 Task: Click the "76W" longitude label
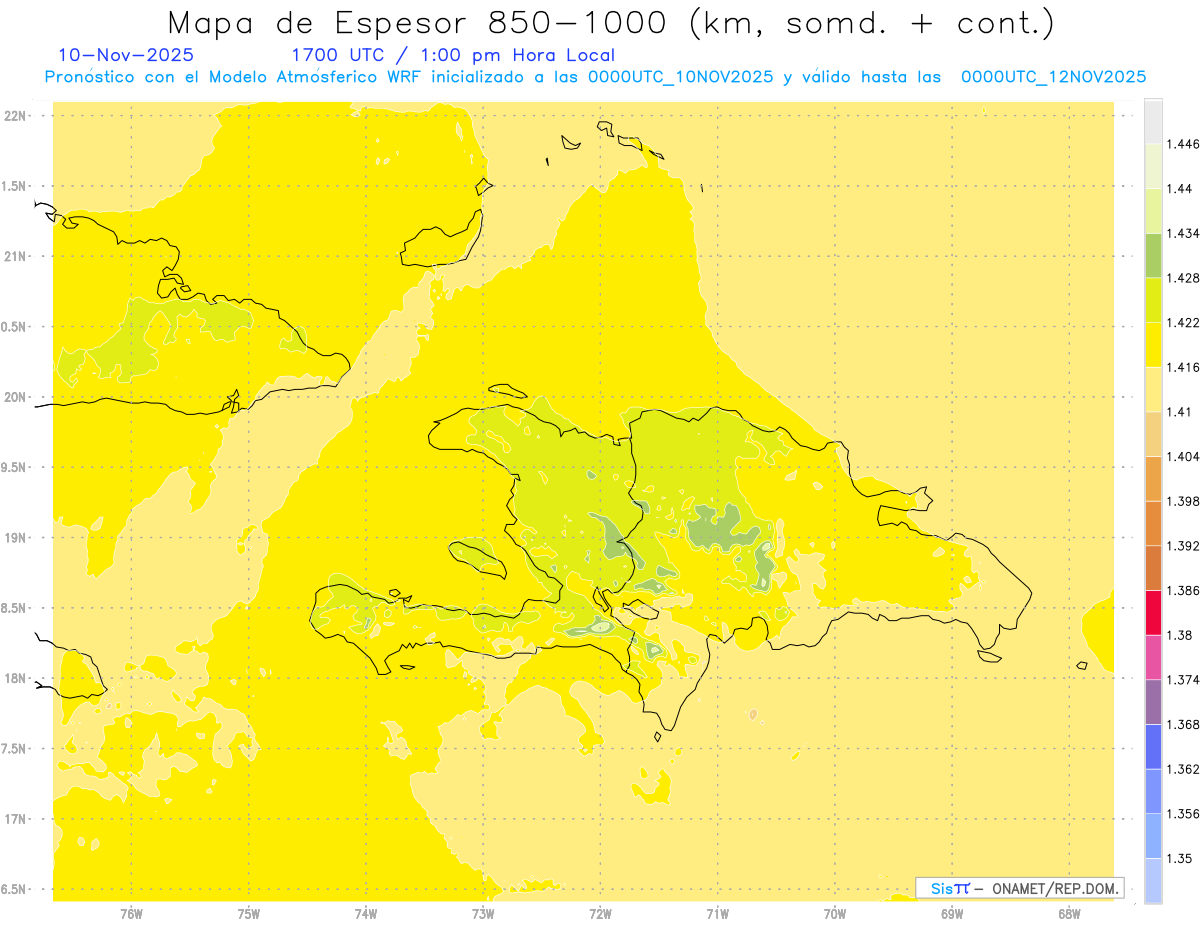tap(131, 913)
